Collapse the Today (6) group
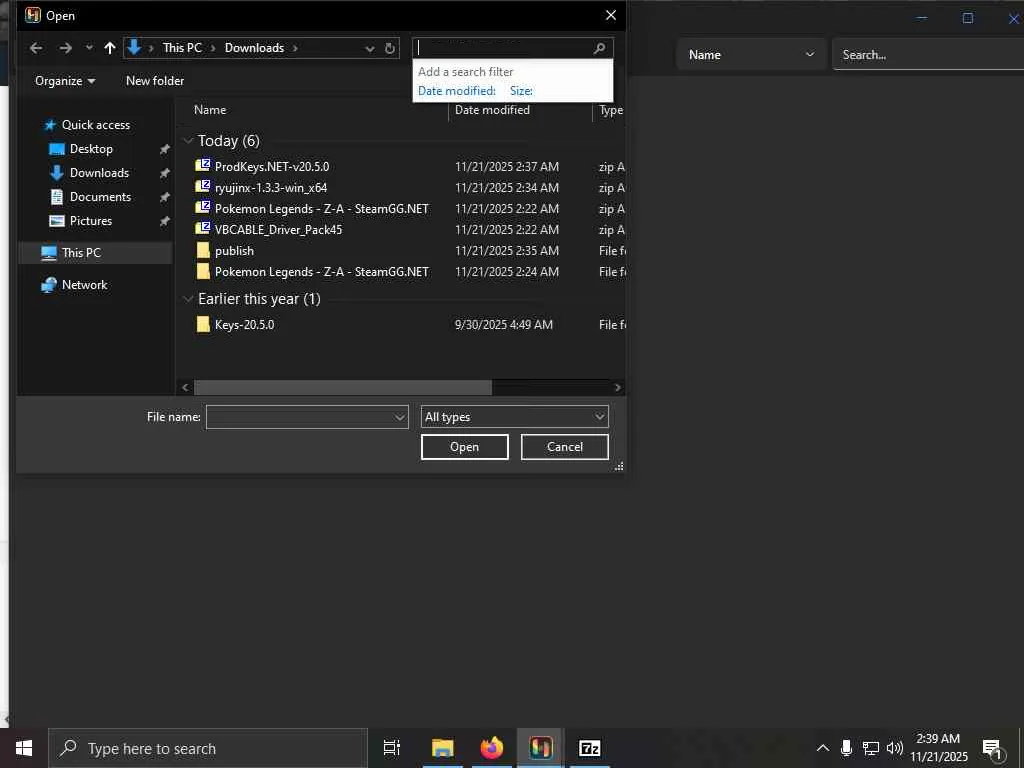The image size is (1024, 768). coord(188,140)
